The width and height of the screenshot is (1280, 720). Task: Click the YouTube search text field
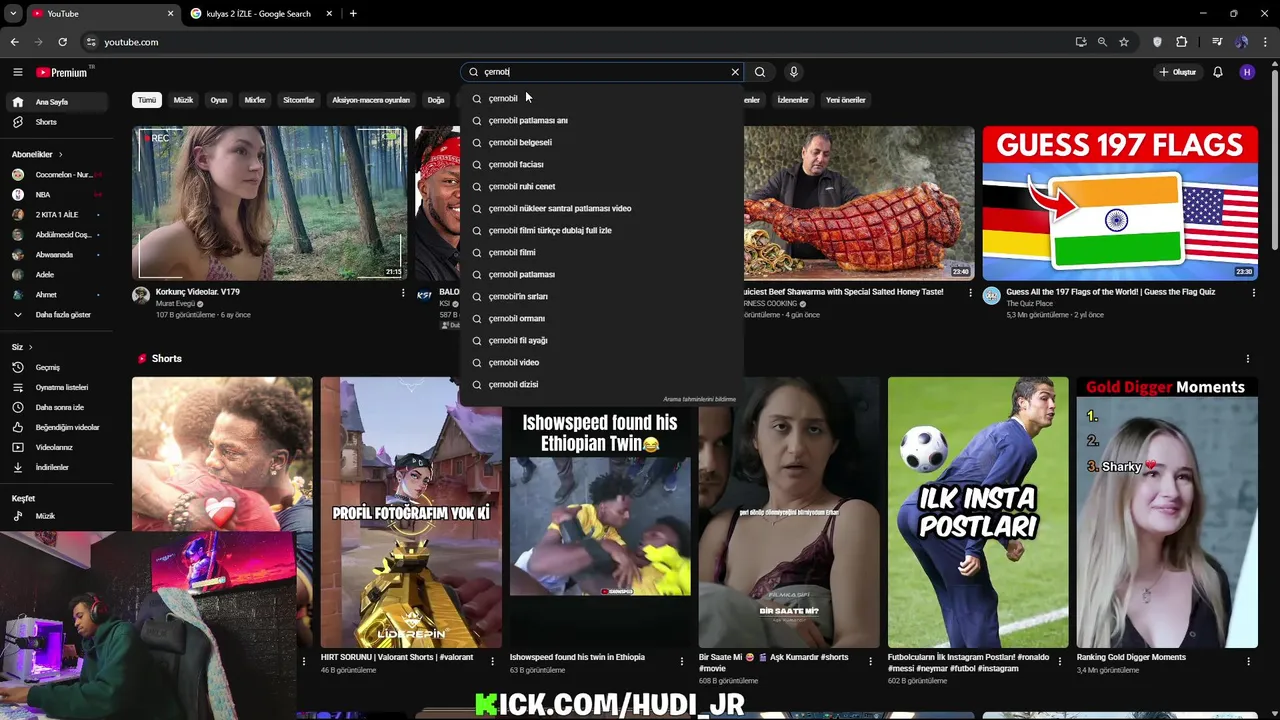[604, 72]
